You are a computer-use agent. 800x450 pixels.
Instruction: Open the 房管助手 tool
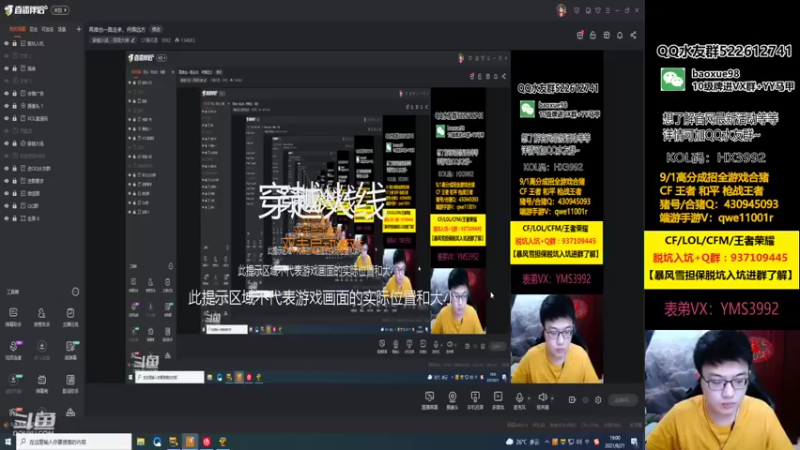click(x=41, y=316)
